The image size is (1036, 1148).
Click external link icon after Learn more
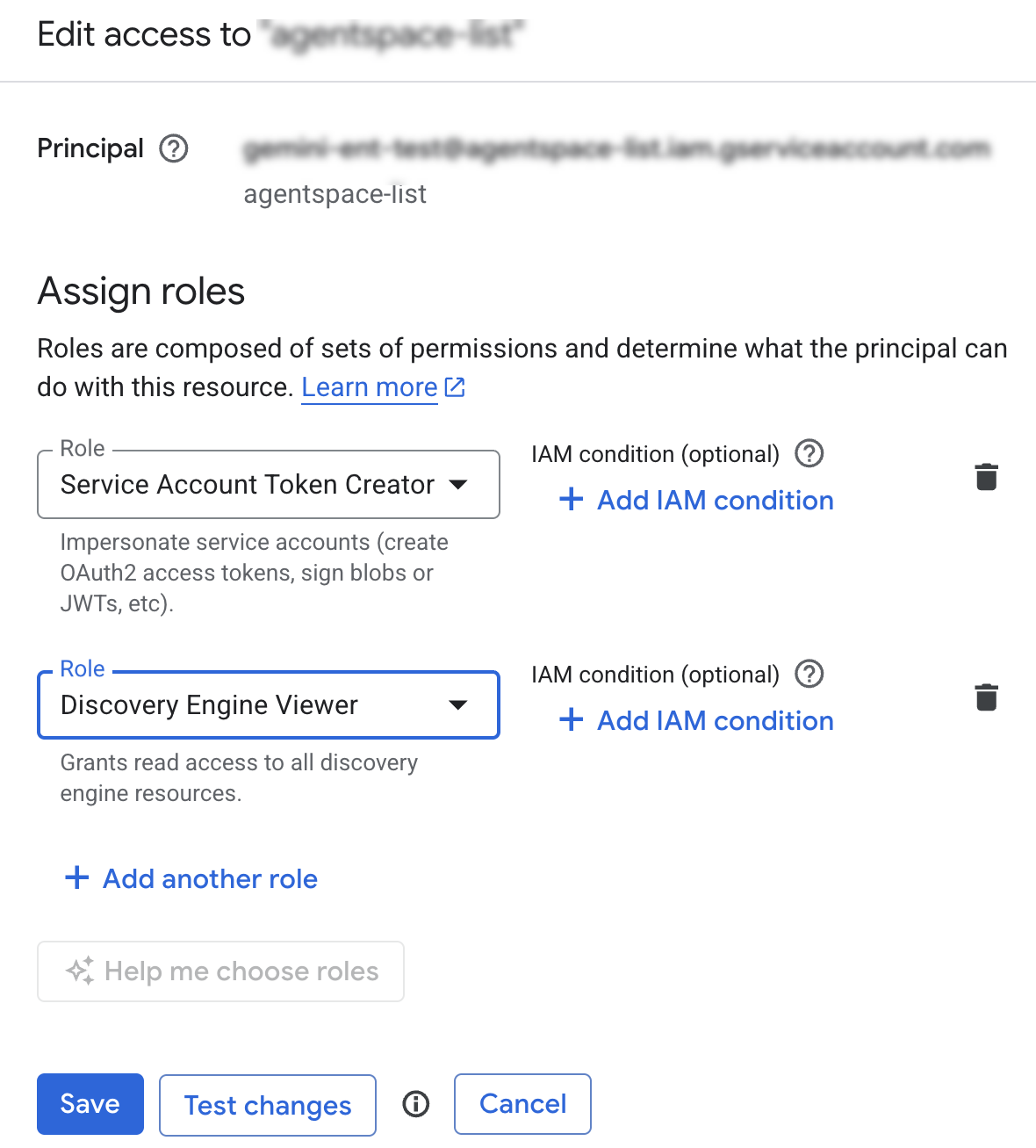[455, 387]
